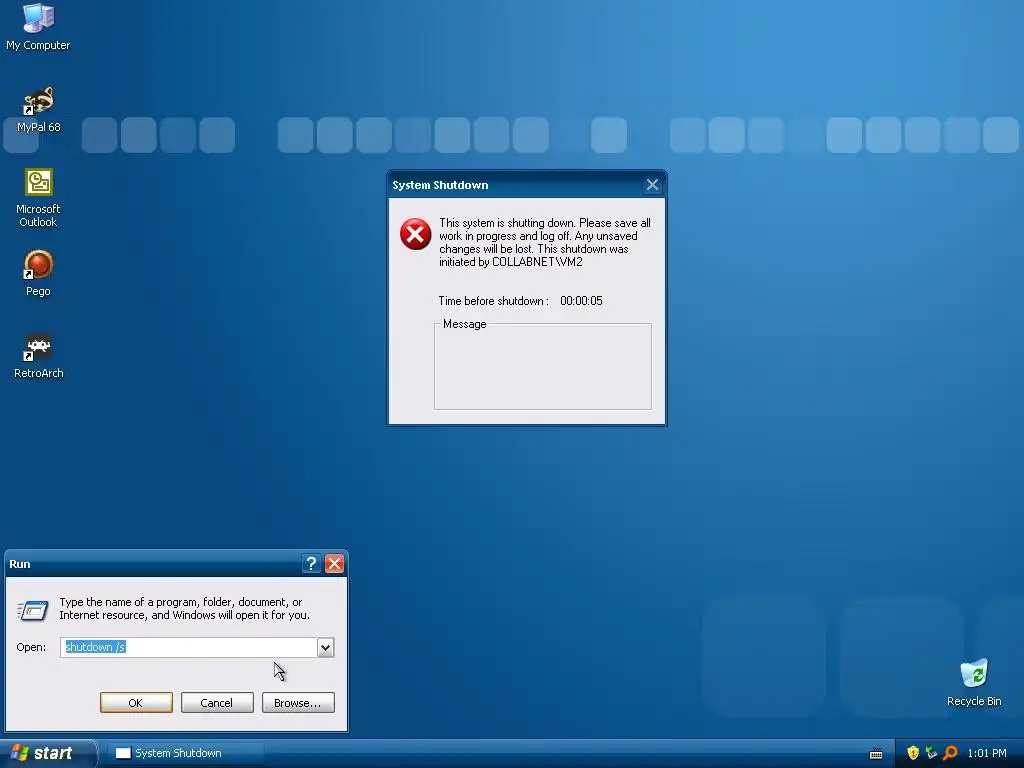This screenshot has width=1024, height=768.
Task: Select the Pego desktop shortcut
Action: pyautogui.click(x=38, y=273)
